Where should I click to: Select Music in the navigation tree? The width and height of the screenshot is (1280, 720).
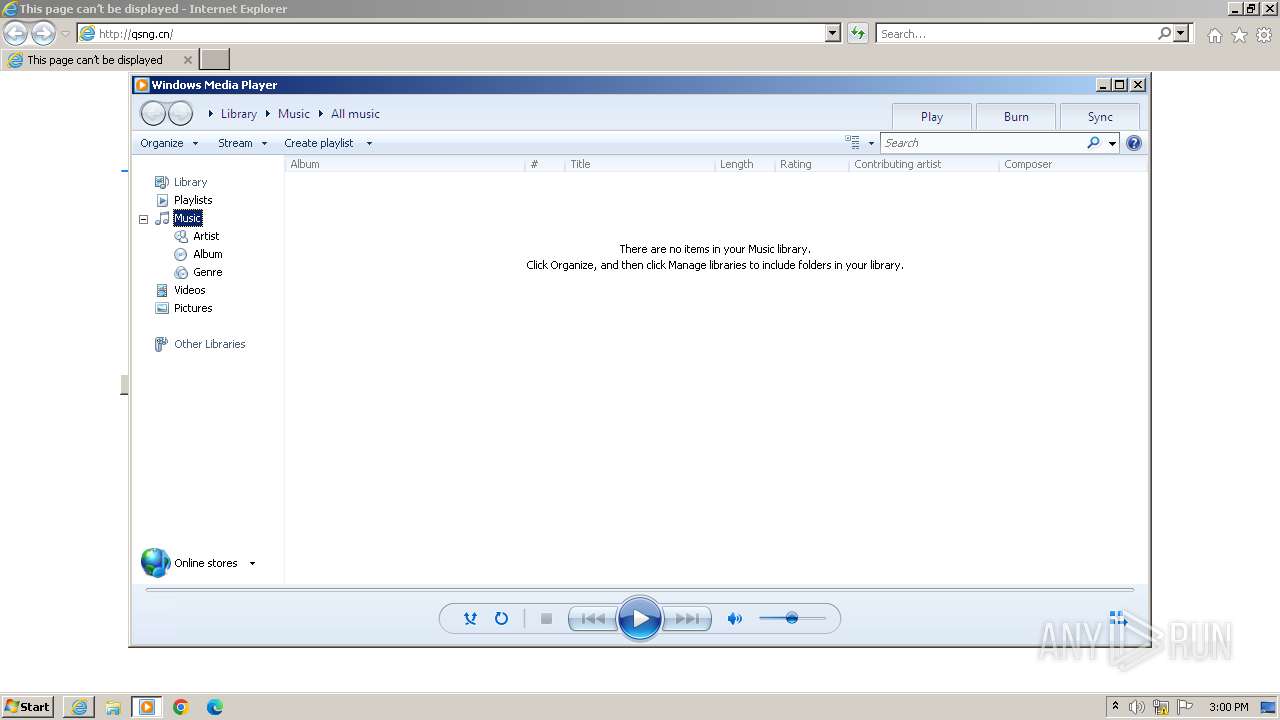(187, 218)
